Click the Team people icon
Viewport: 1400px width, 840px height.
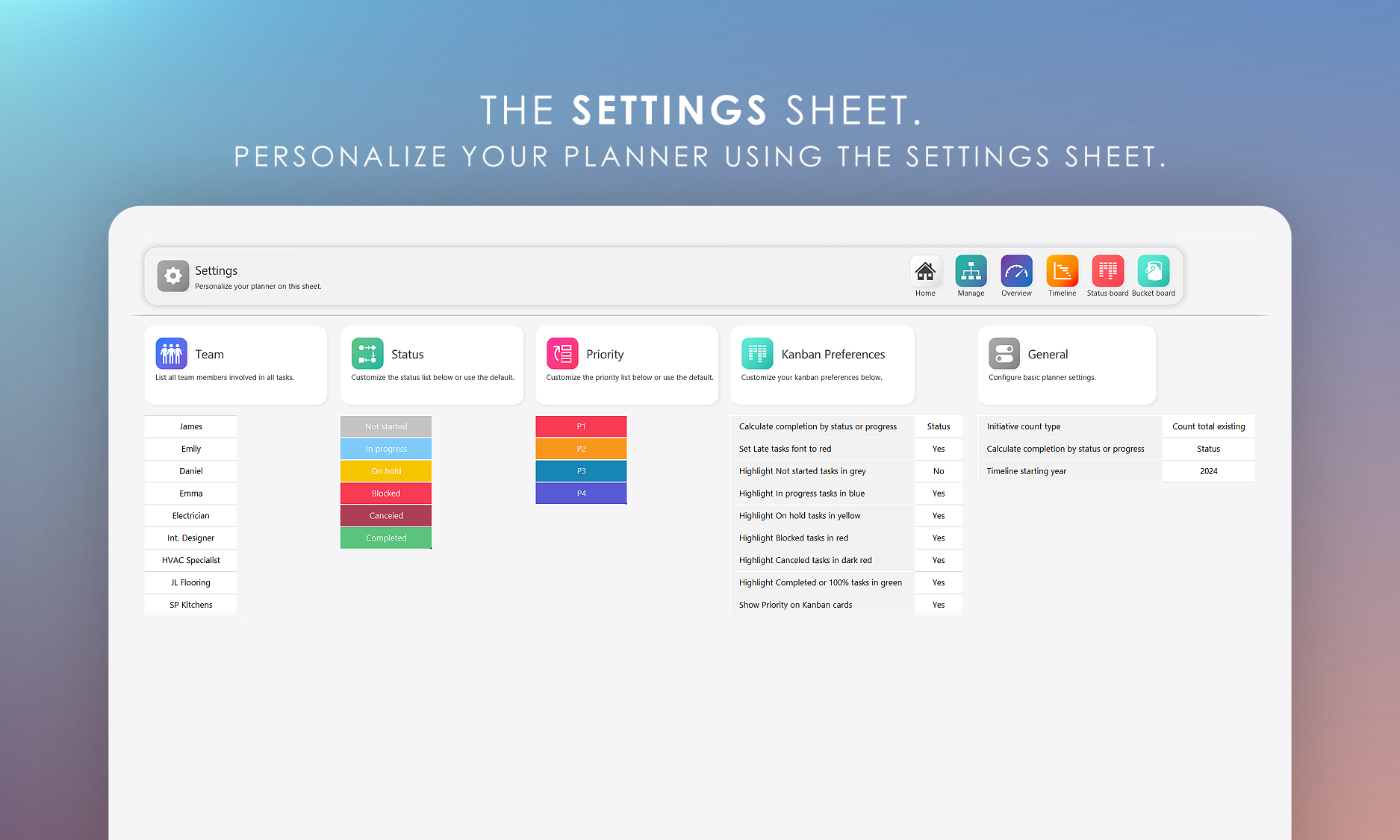172,354
